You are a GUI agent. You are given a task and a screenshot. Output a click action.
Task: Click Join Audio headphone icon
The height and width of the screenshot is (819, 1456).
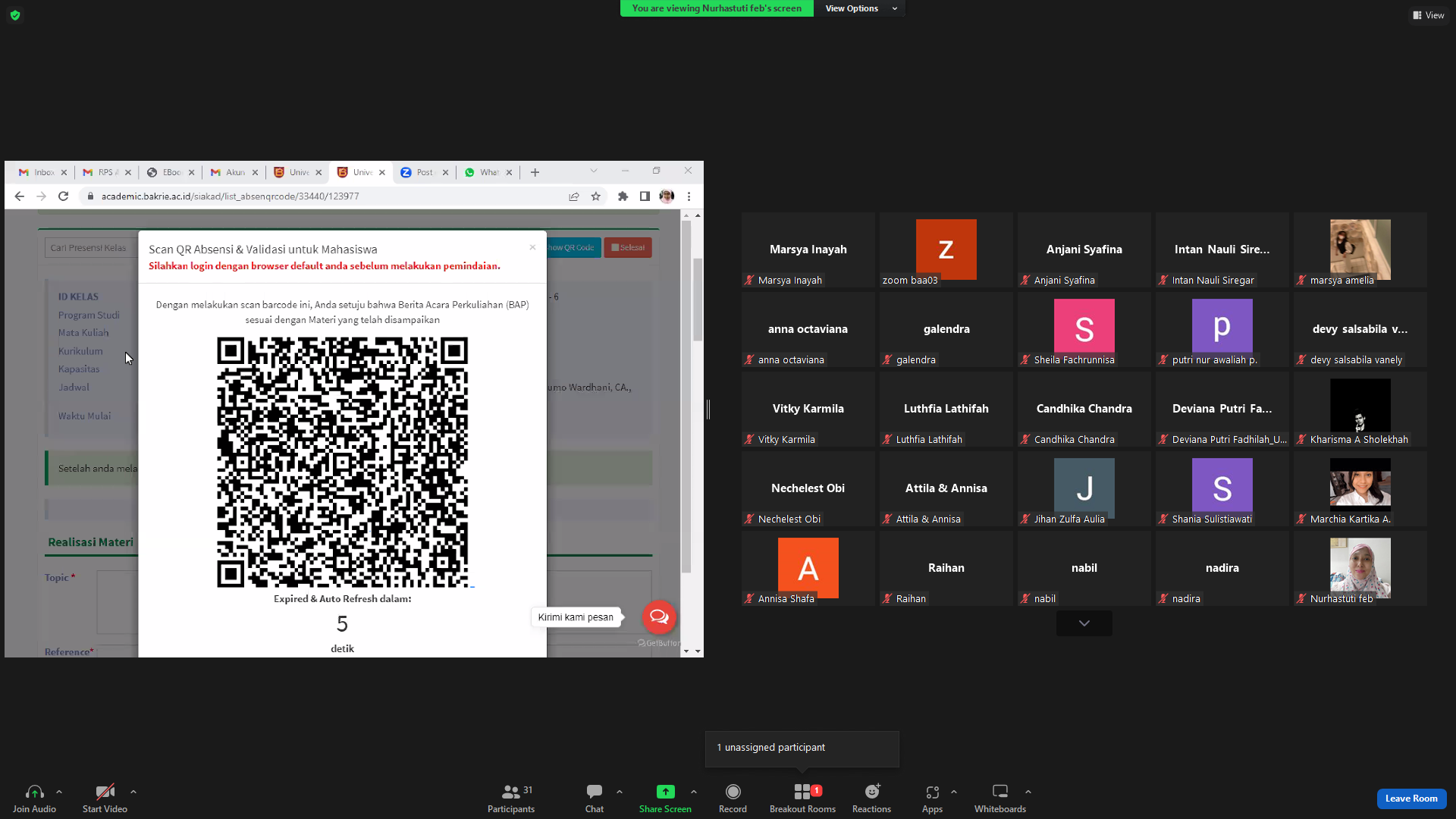[34, 792]
